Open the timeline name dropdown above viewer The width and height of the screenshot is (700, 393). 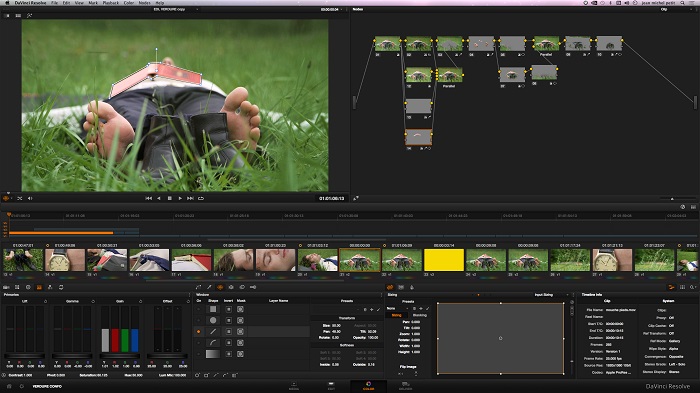[x=176, y=9]
